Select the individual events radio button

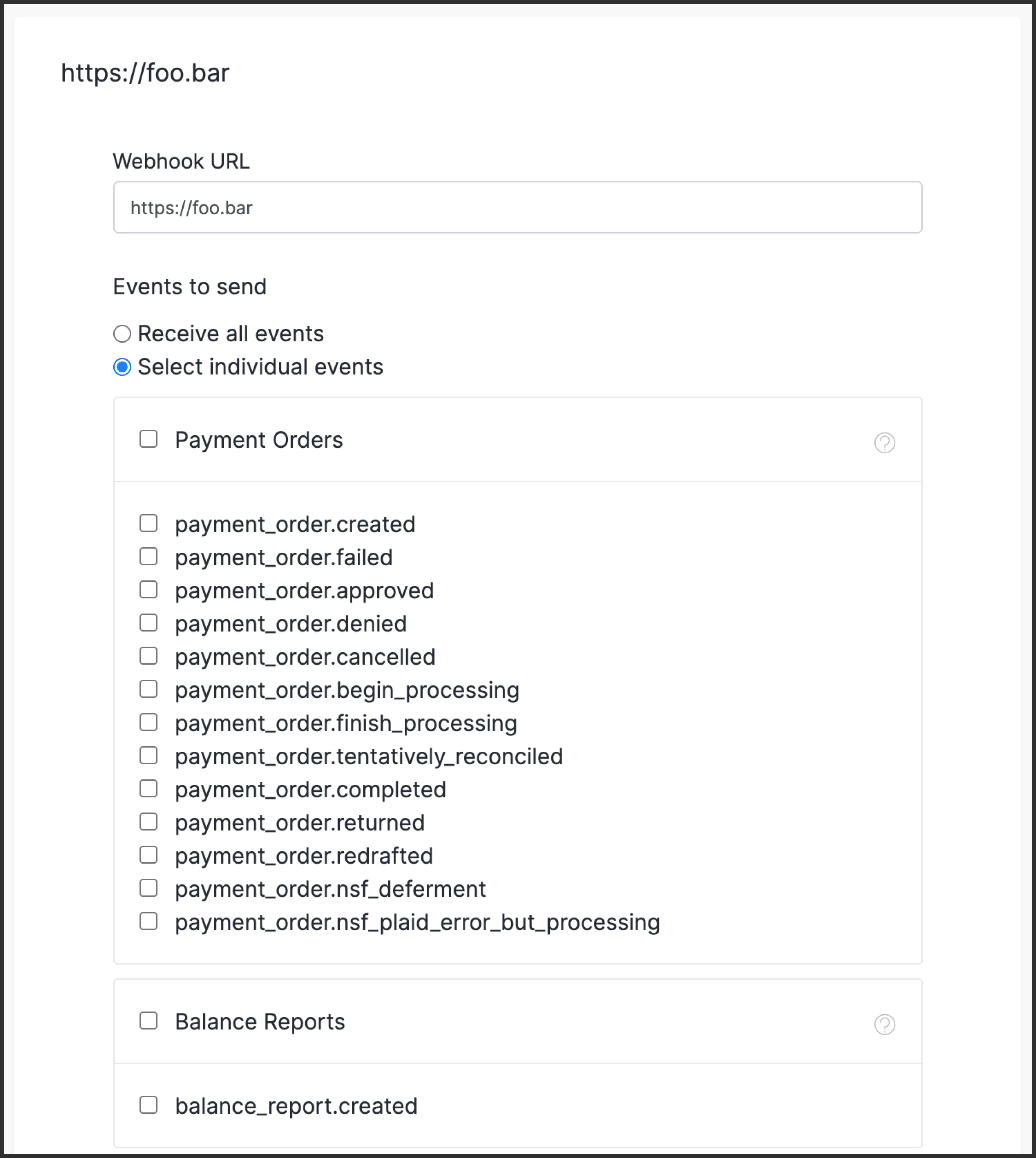click(x=122, y=367)
